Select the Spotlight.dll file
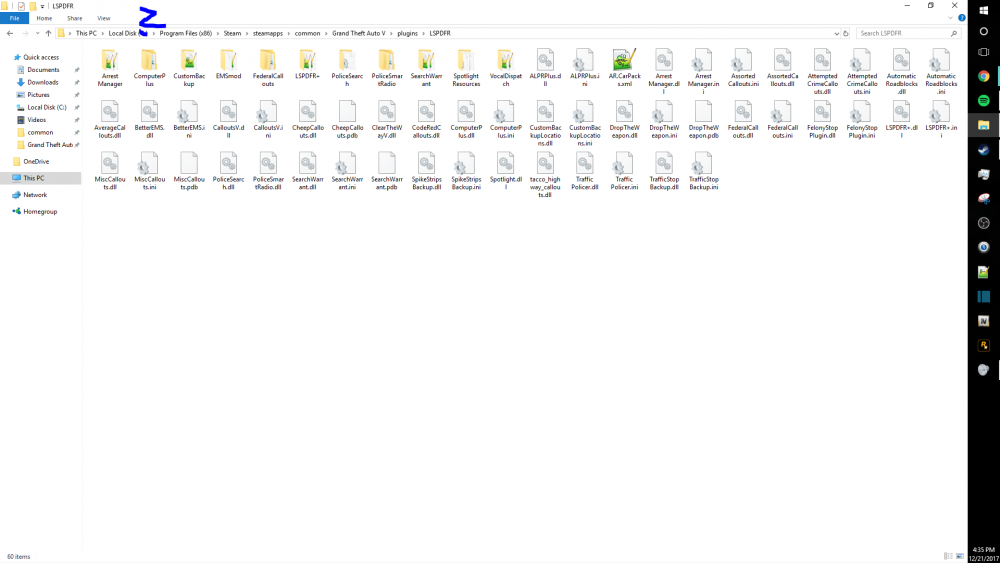1000x563 pixels. pos(506,172)
